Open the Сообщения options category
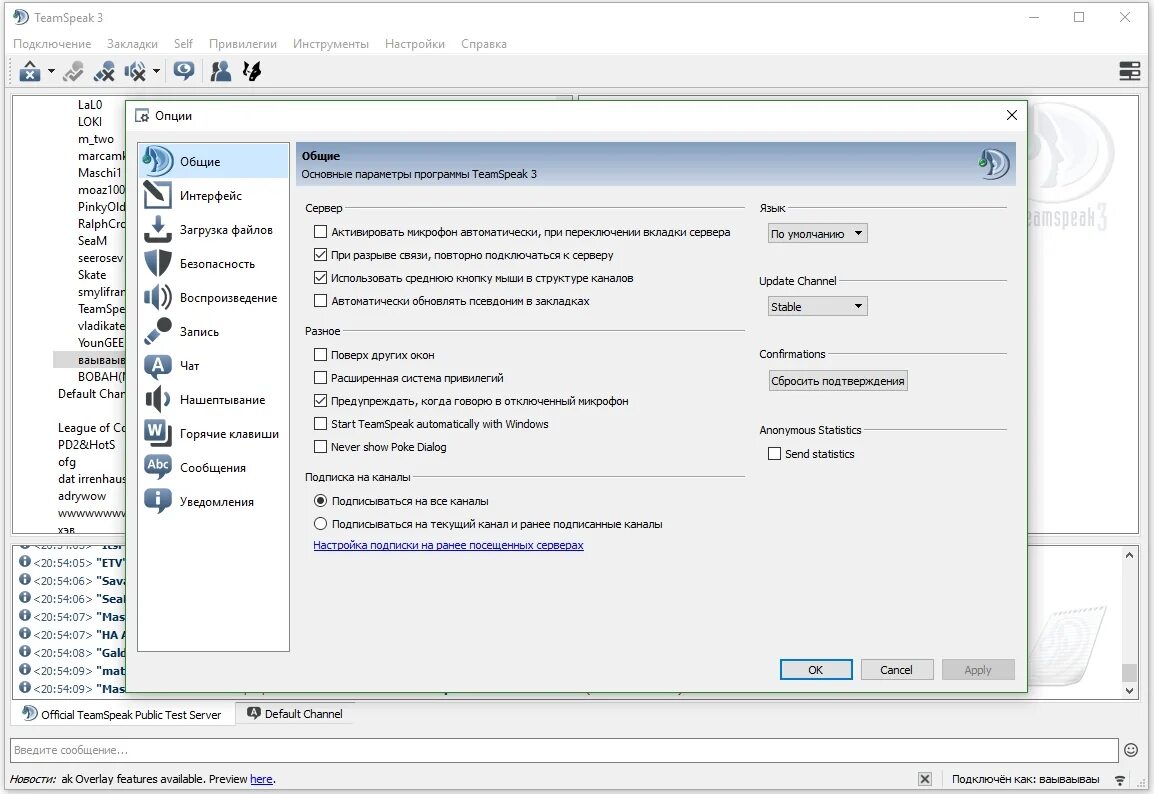Screen dimensions: 1154x794 pyautogui.click(x=213, y=467)
